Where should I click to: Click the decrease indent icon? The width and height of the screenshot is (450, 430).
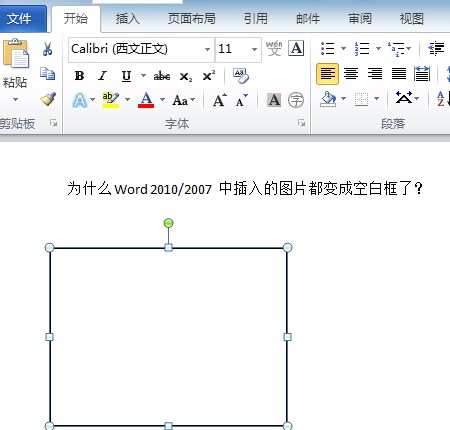tap(436, 49)
